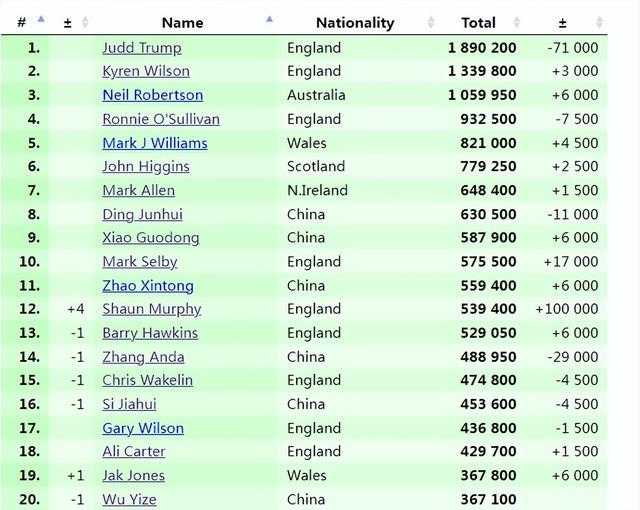The image size is (640, 510).
Task: Sort the table using the Nationality arrows
Action: (x=431, y=22)
